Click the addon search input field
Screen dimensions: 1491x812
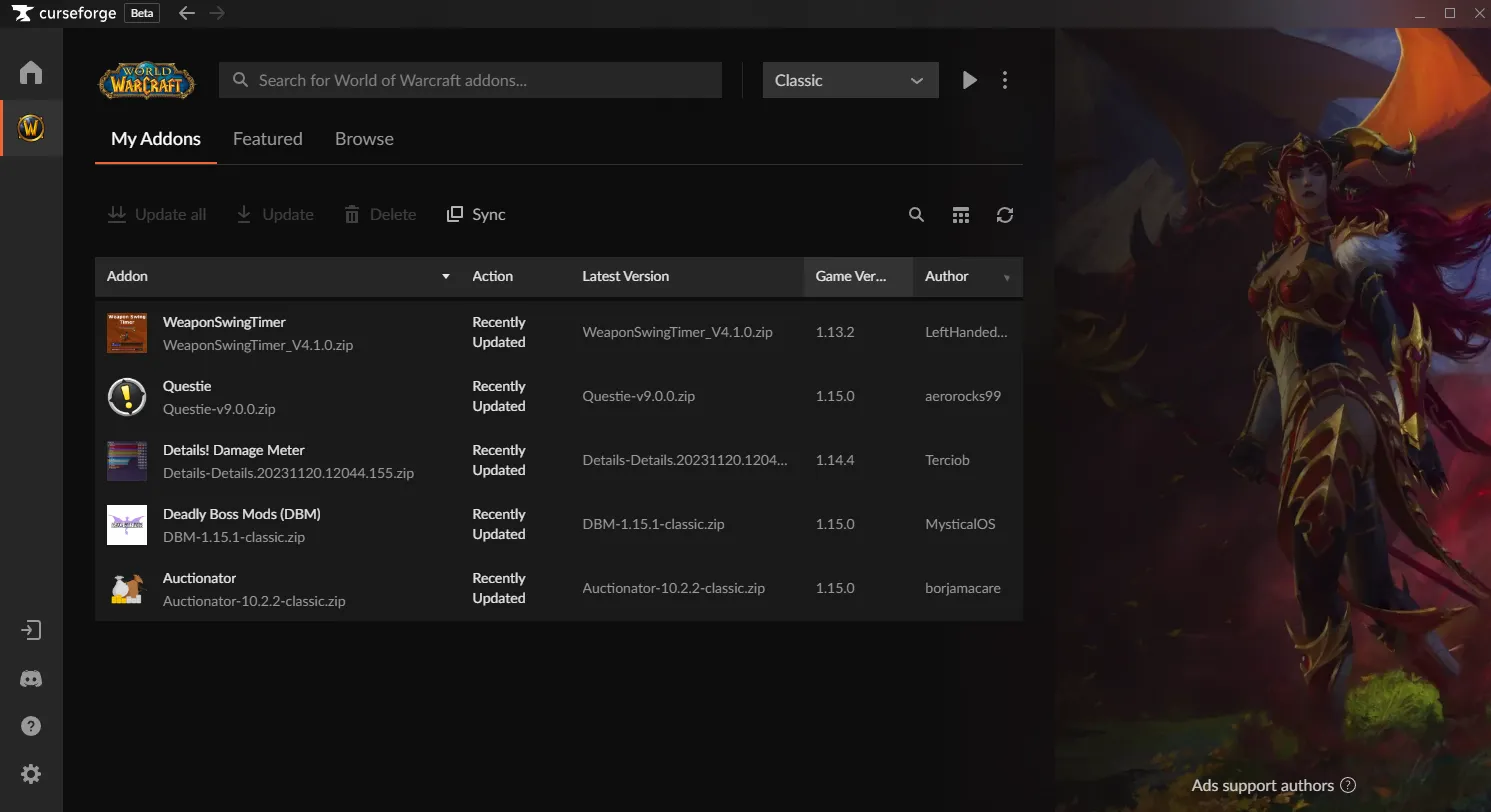point(470,80)
